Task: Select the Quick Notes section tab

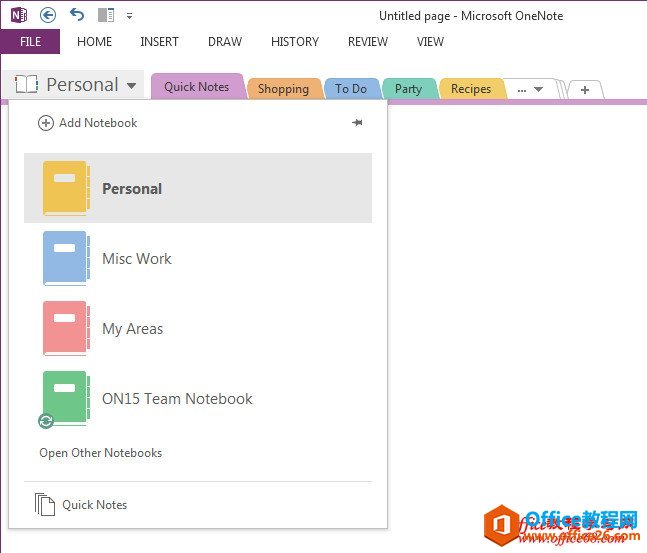Action: 196,87
